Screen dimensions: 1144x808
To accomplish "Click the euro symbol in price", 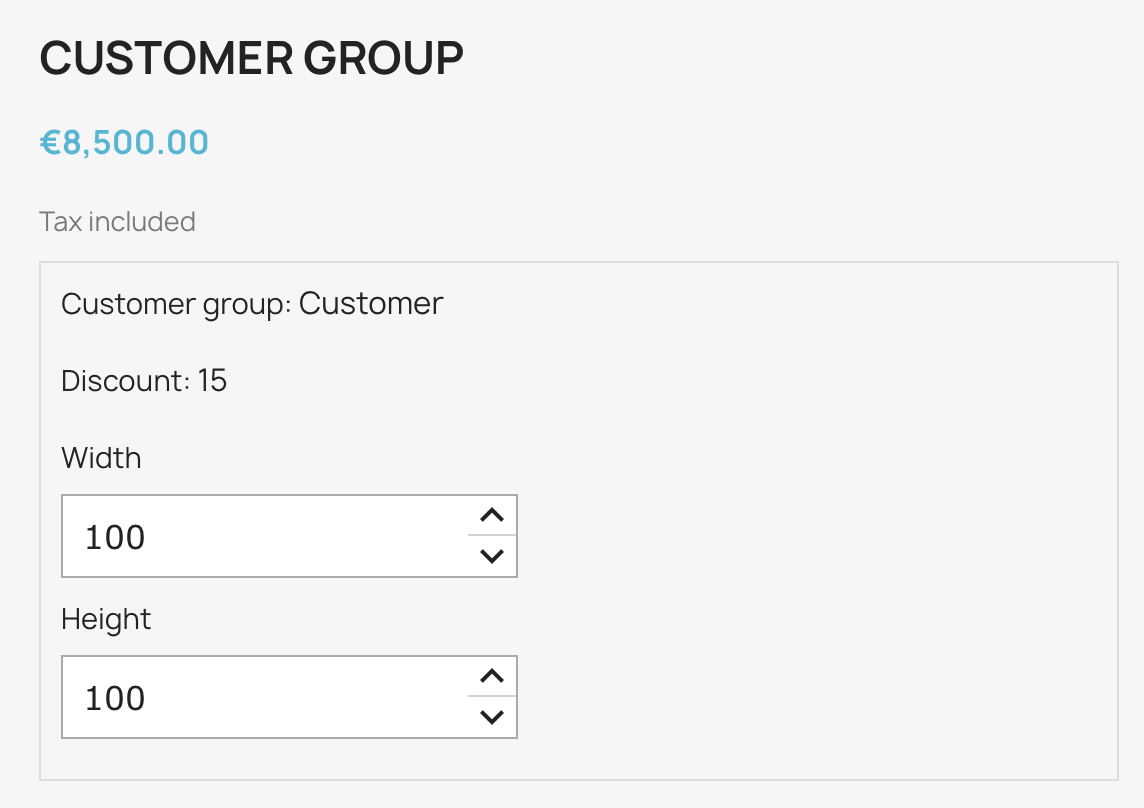I will pyautogui.click(x=51, y=142).
